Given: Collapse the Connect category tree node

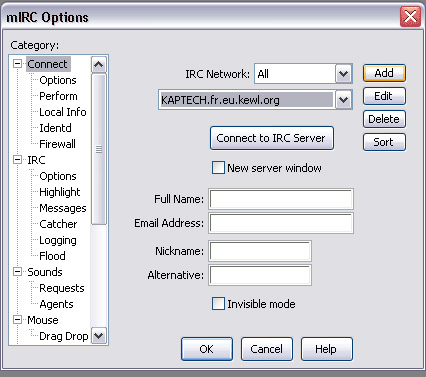Looking at the screenshot, I should tap(17, 64).
